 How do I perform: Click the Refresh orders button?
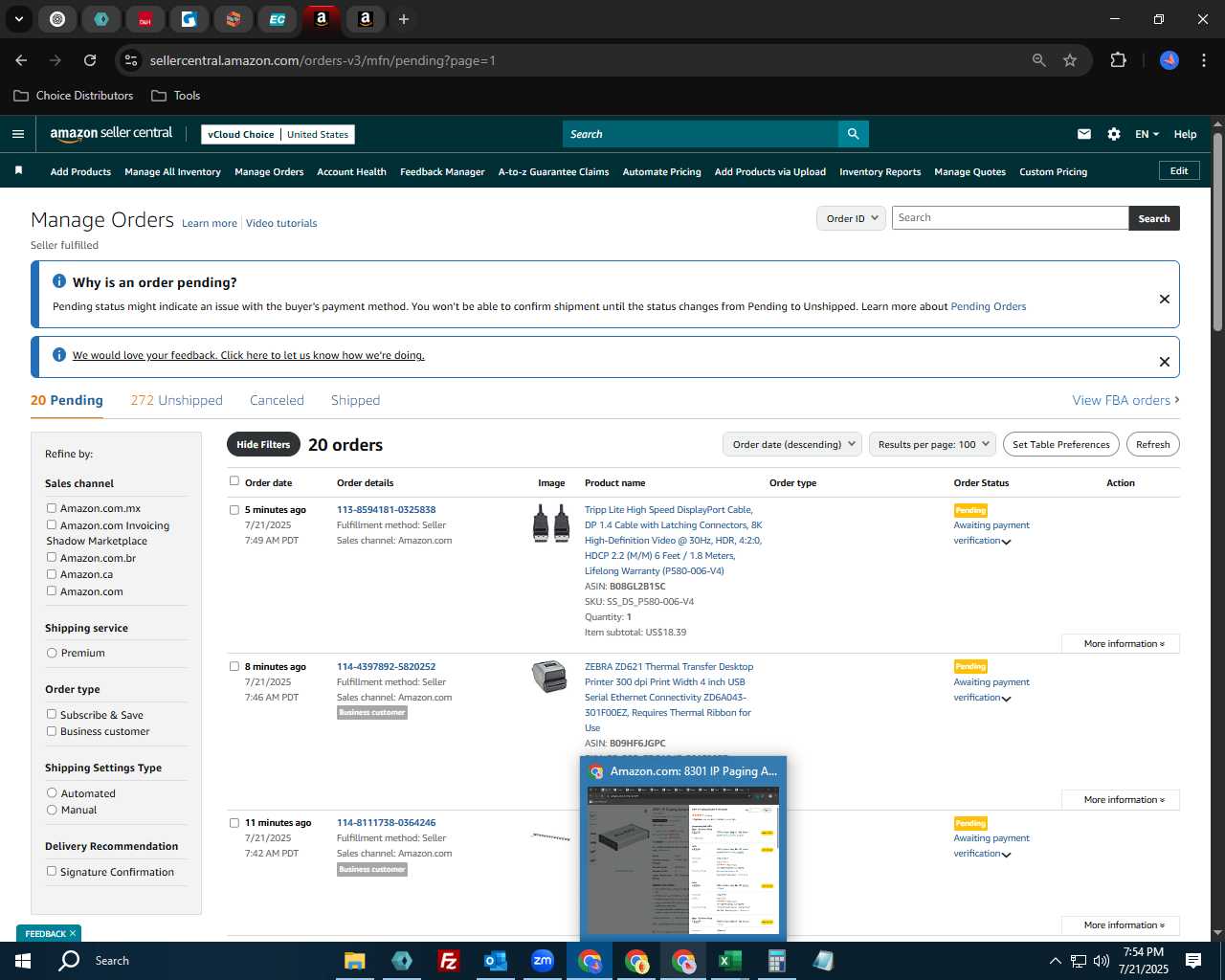click(1152, 444)
